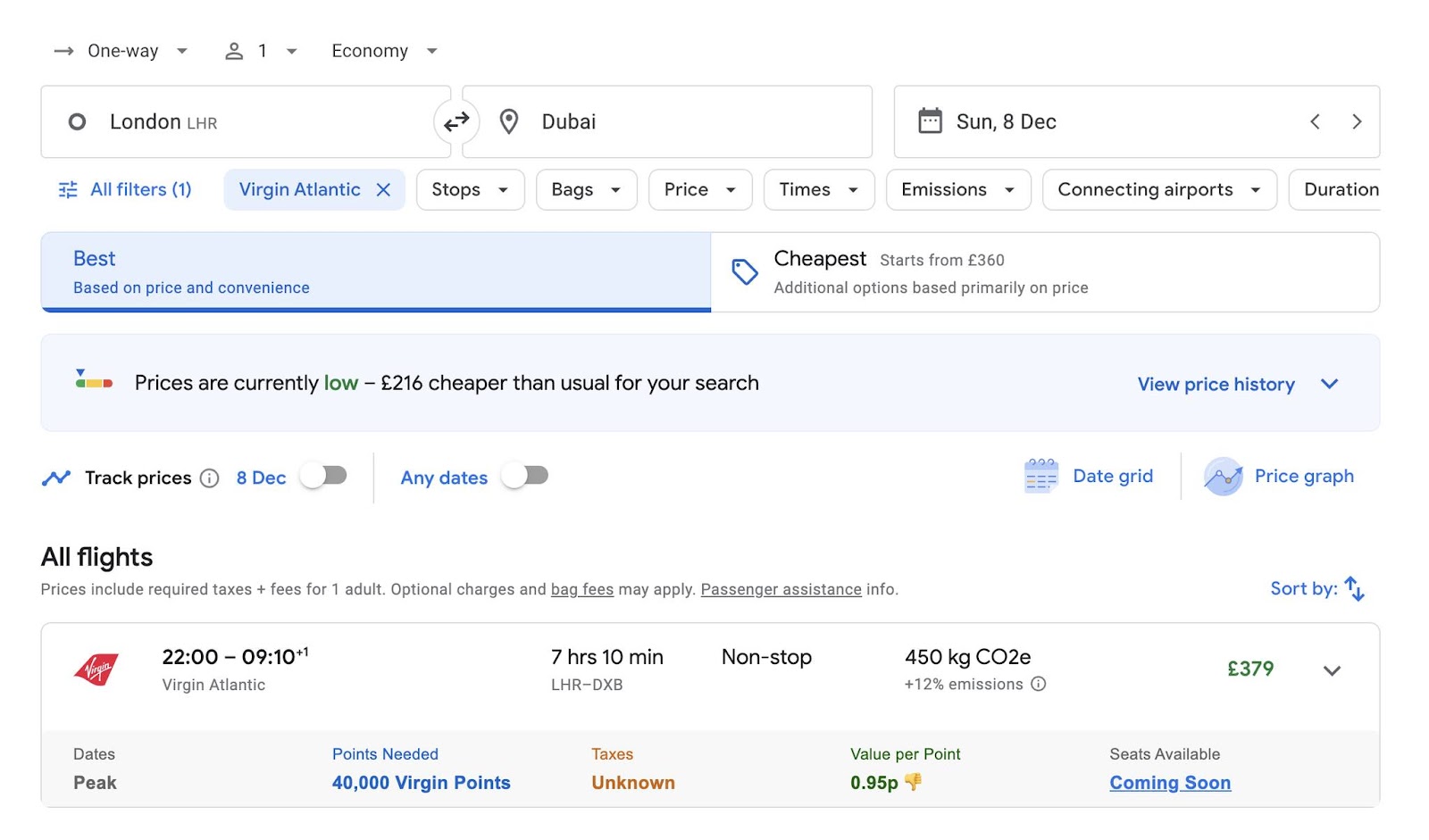Open the Duration filter
This screenshot has width=1429, height=840.
[1336, 189]
